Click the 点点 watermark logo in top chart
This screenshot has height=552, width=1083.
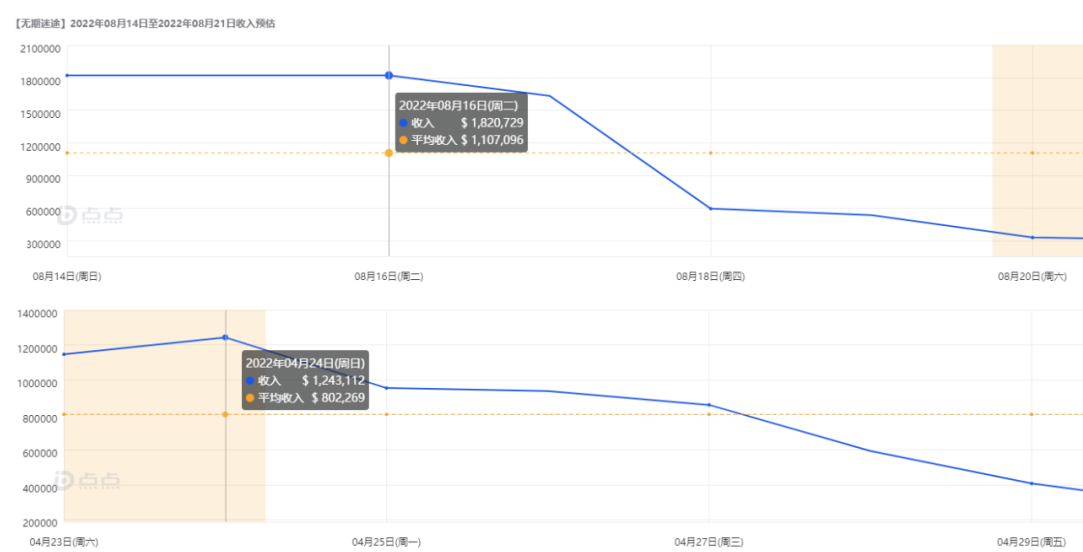pyautogui.click(x=90, y=216)
